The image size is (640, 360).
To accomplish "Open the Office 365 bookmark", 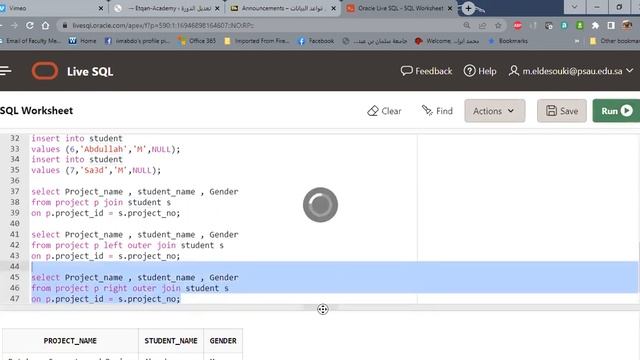I will pyautogui.click(x=197, y=41).
